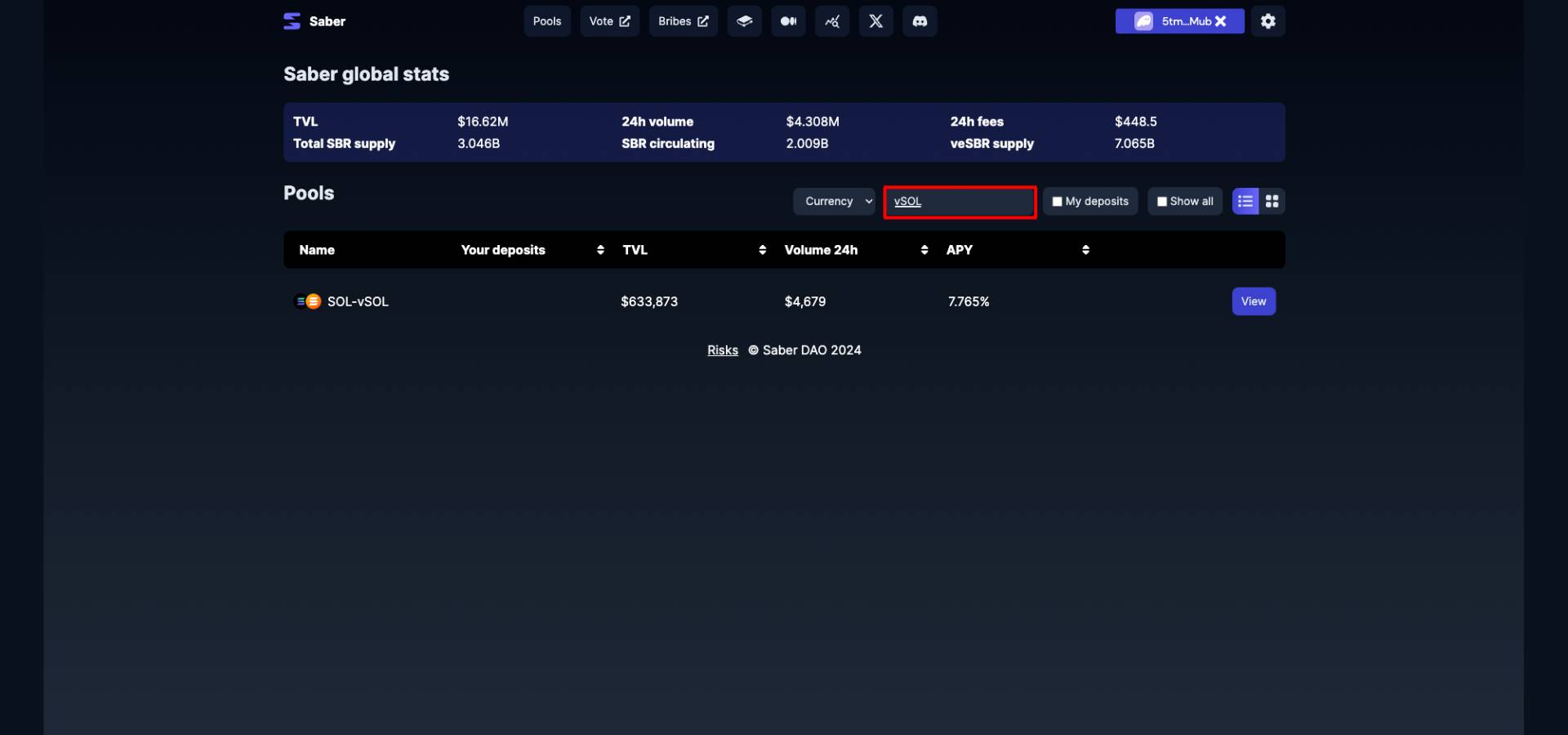This screenshot has width=1568, height=735.
Task: Open the Bribes external link
Action: pyautogui.click(x=684, y=21)
